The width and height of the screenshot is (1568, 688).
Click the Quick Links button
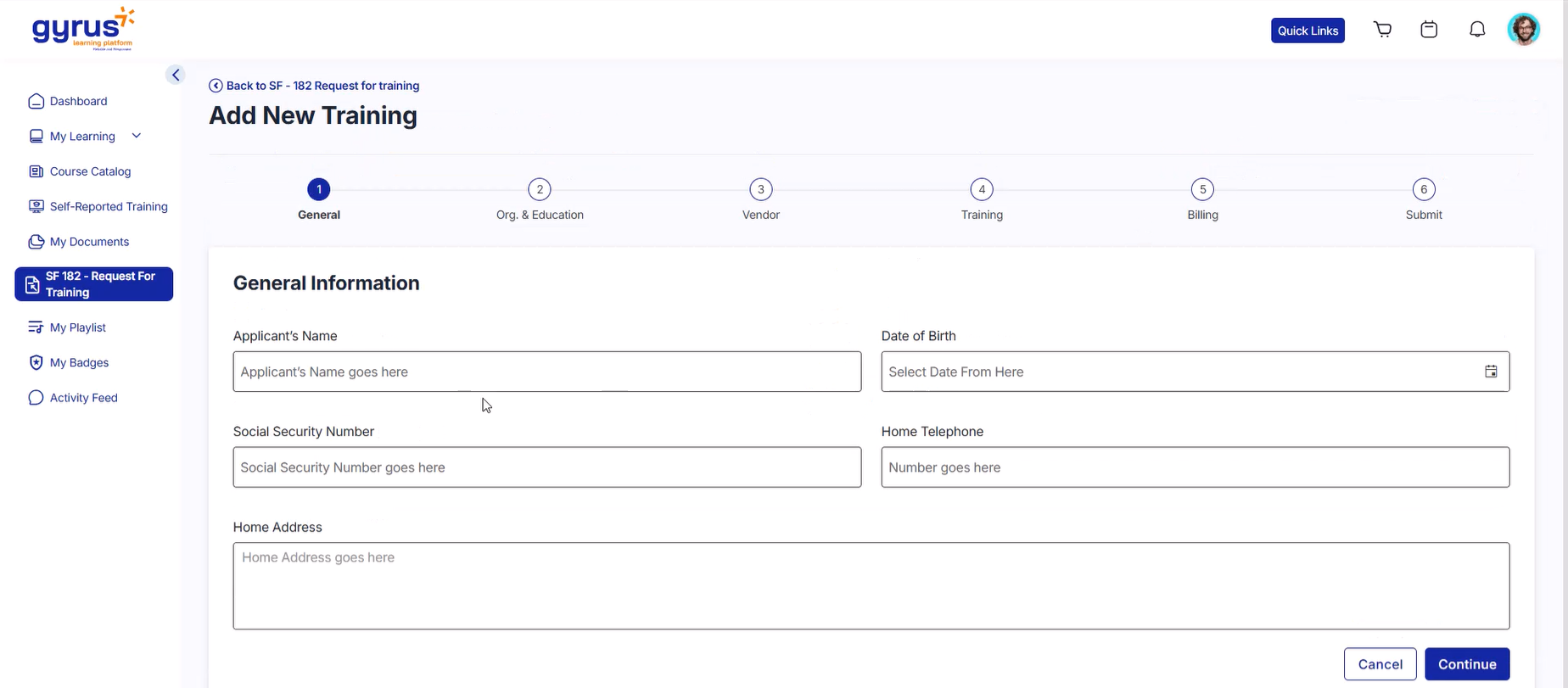tap(1308, 31)
